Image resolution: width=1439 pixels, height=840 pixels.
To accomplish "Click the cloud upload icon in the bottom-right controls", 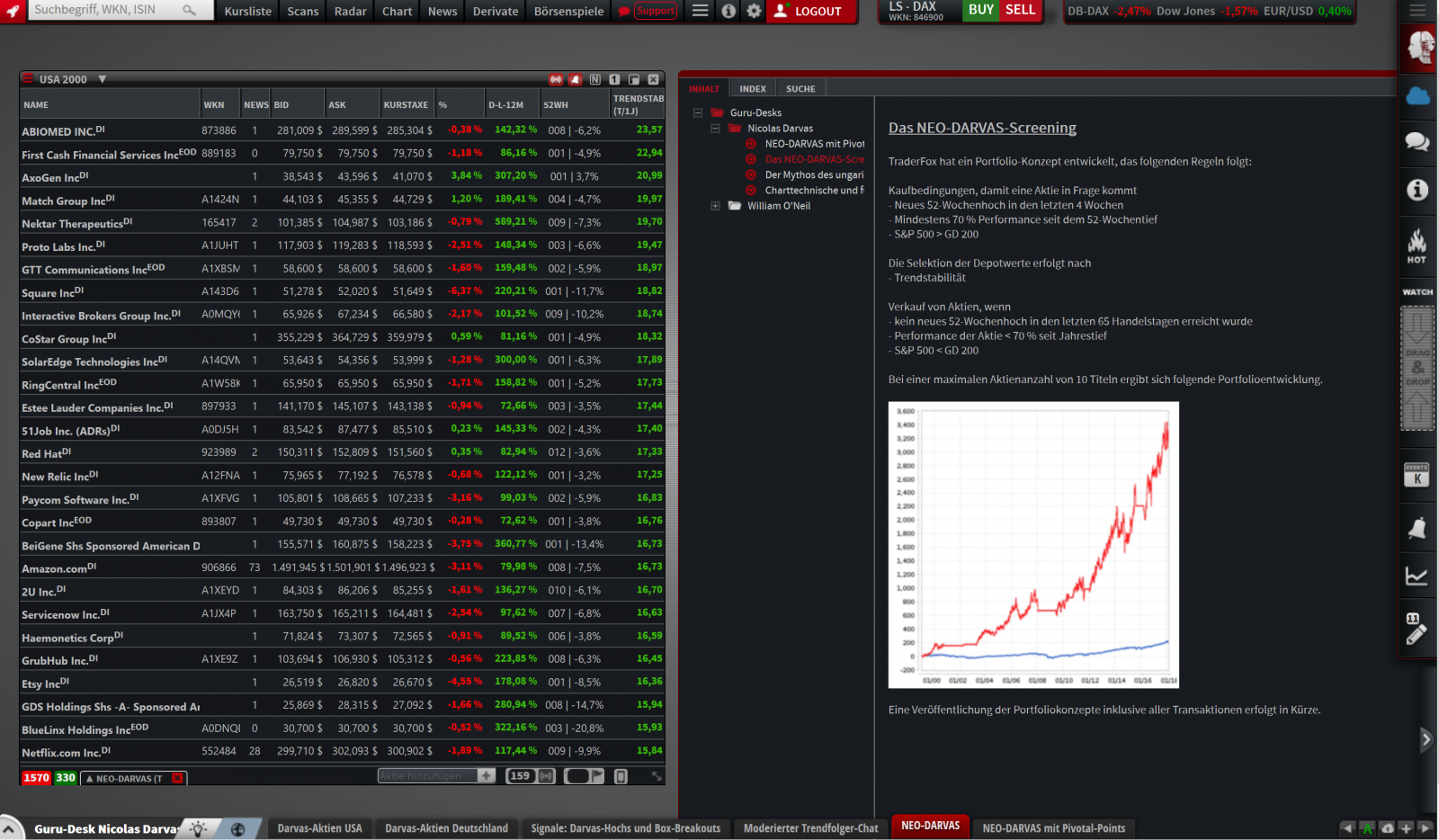I will pos(1388,828).
